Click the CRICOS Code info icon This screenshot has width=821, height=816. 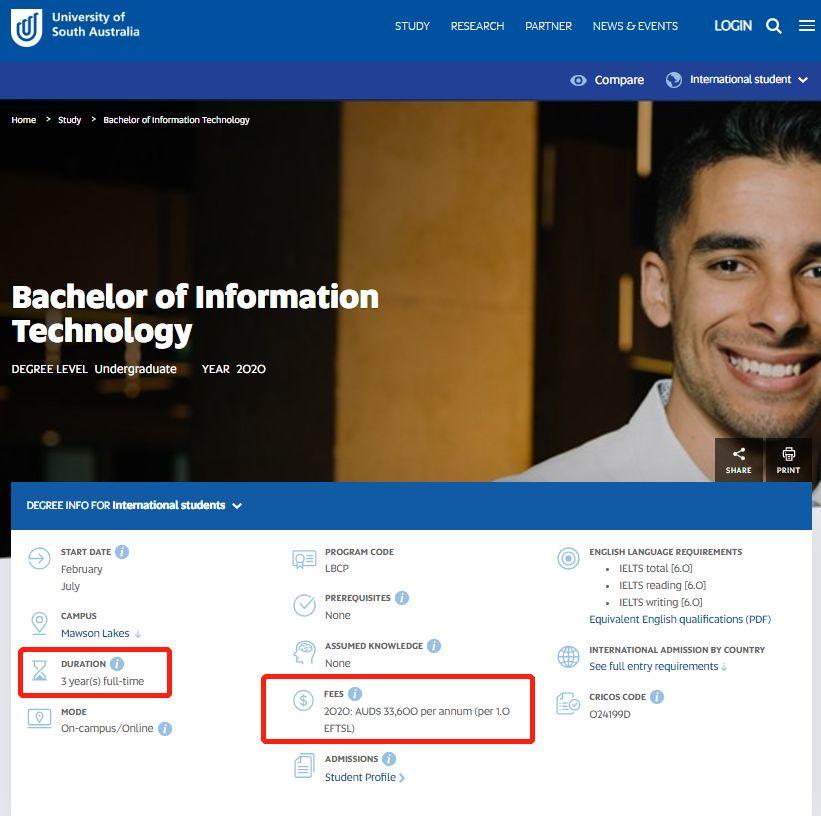point(657,697)
